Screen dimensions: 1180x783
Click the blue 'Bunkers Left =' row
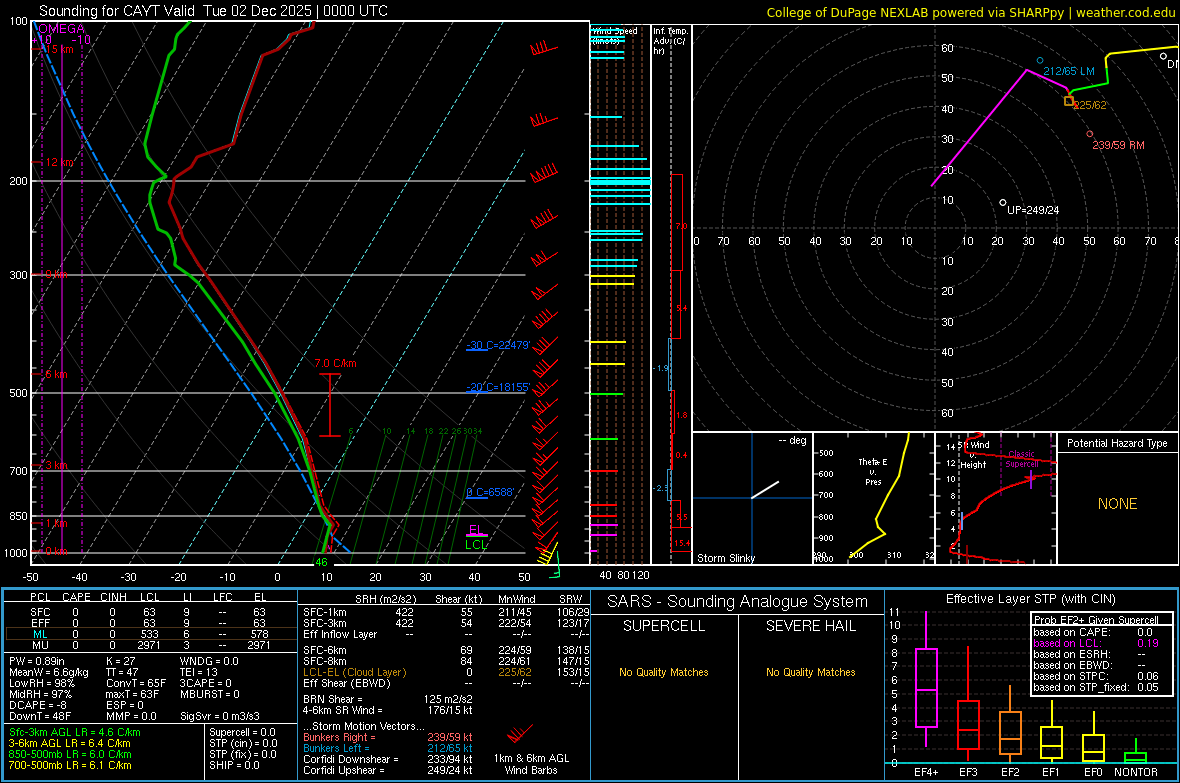388,748
